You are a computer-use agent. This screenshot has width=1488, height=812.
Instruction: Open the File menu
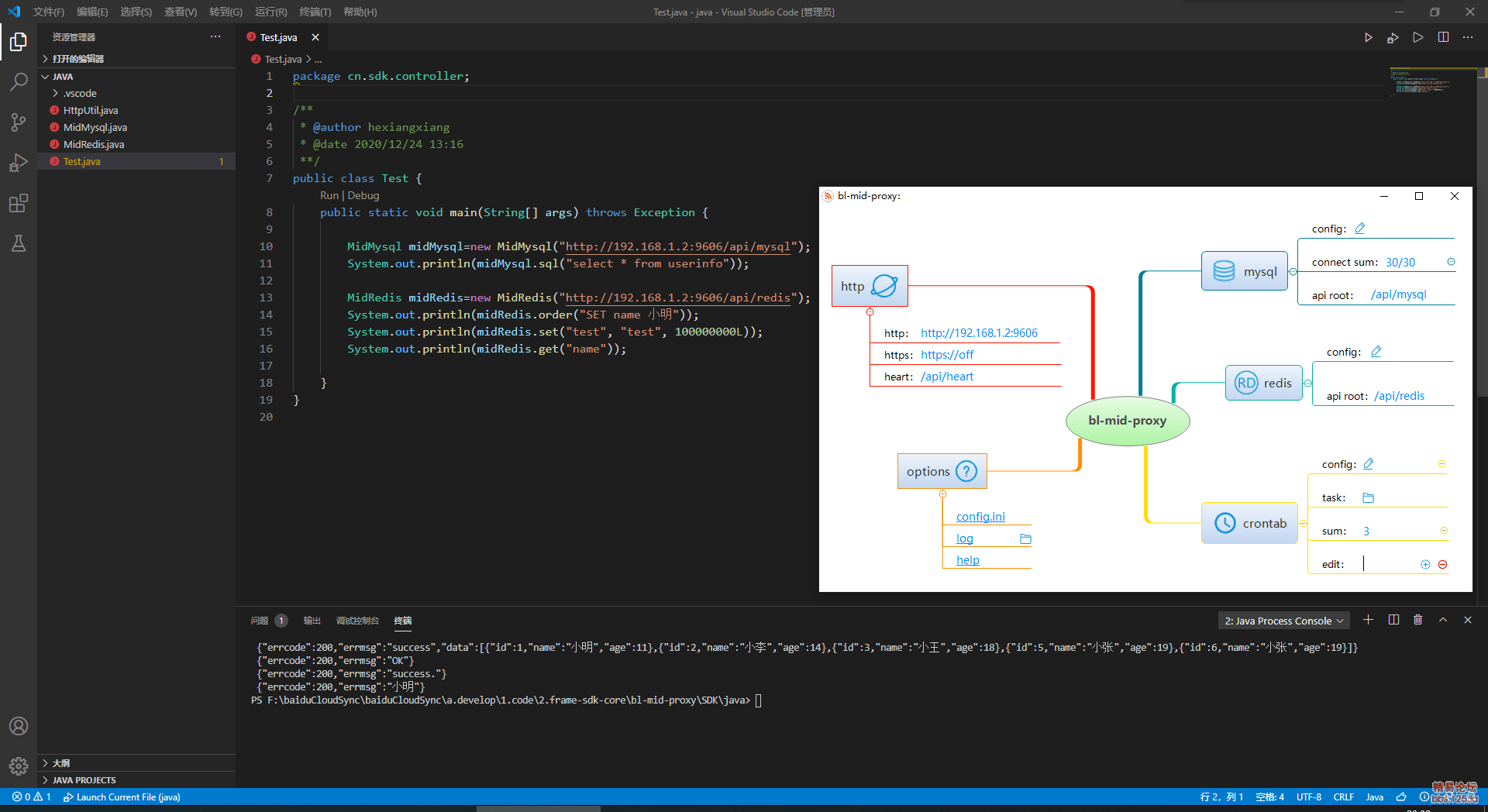(49, 12)
